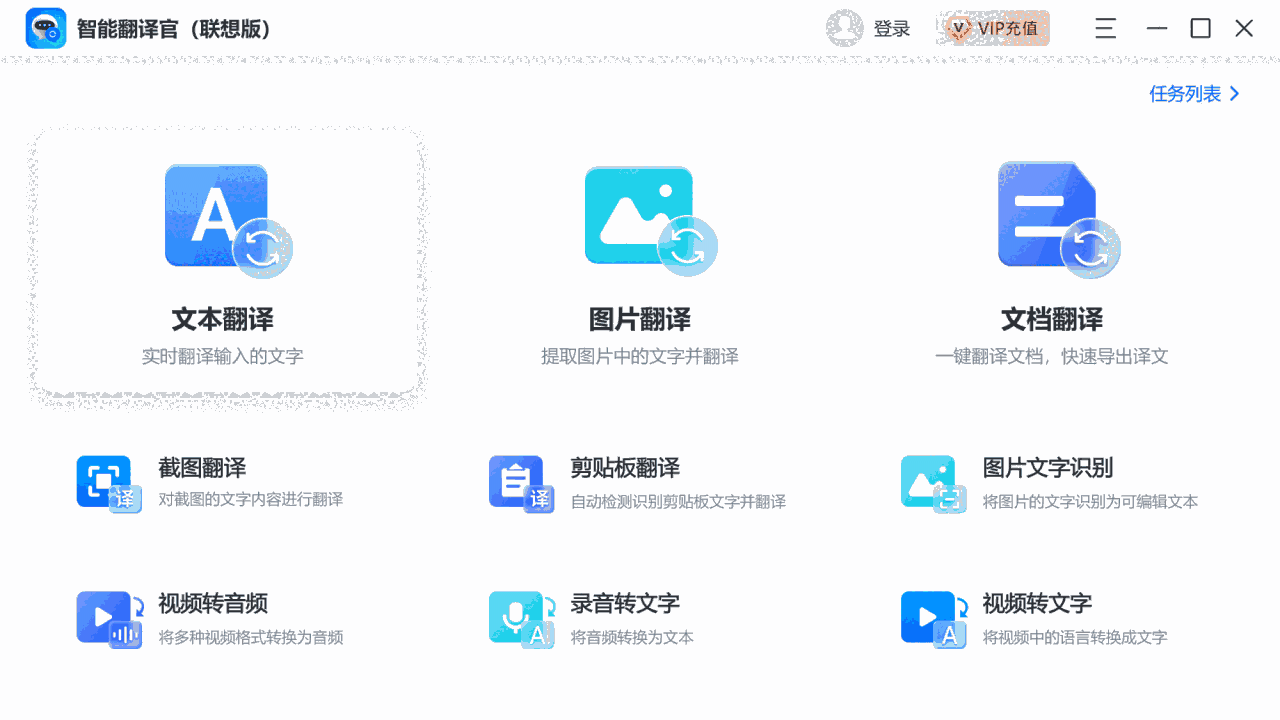Click the app logo robot icon
The height and width of the screenshot is (720, 1280).
[42, 28]
